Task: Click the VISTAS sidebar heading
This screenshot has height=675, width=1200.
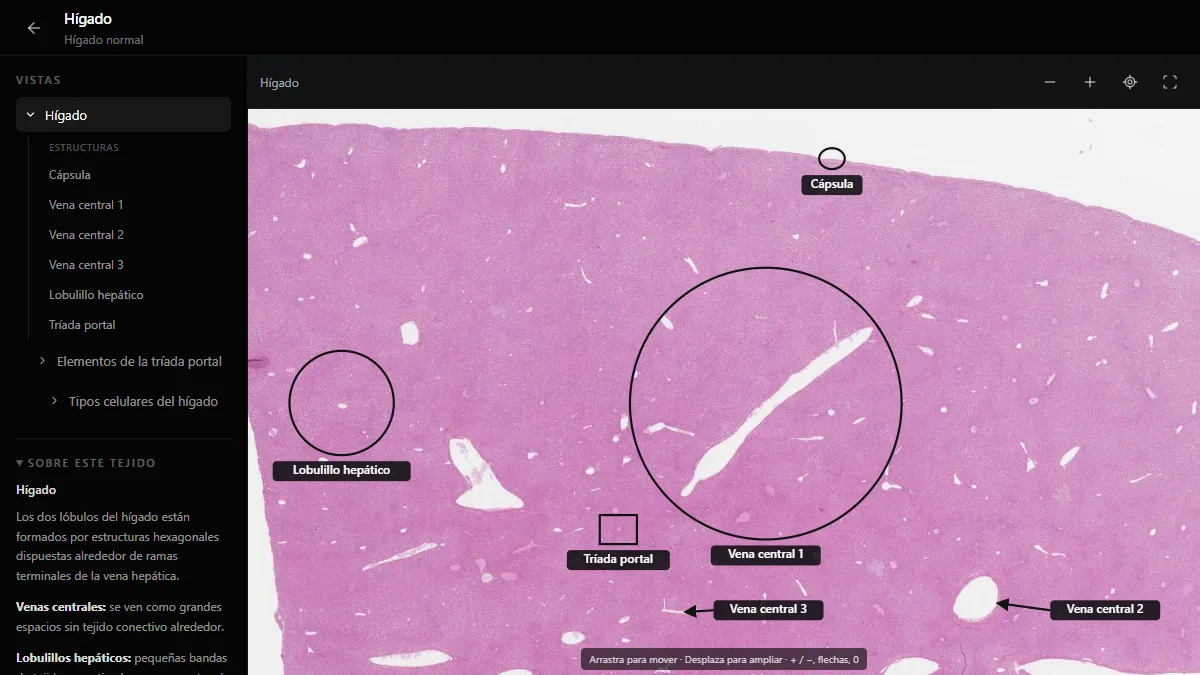Action: pos(38,80)
